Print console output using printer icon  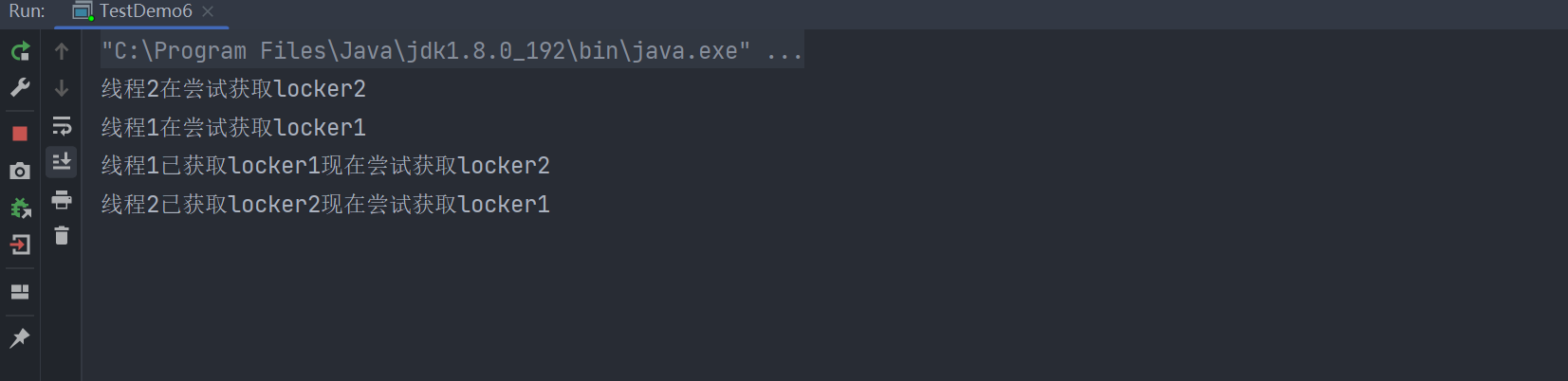(62, 199)
